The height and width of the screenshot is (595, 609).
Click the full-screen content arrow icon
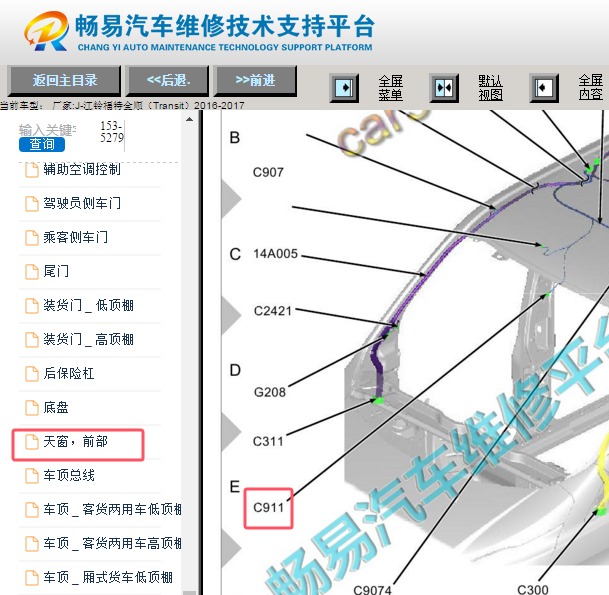tap(544, 88)
